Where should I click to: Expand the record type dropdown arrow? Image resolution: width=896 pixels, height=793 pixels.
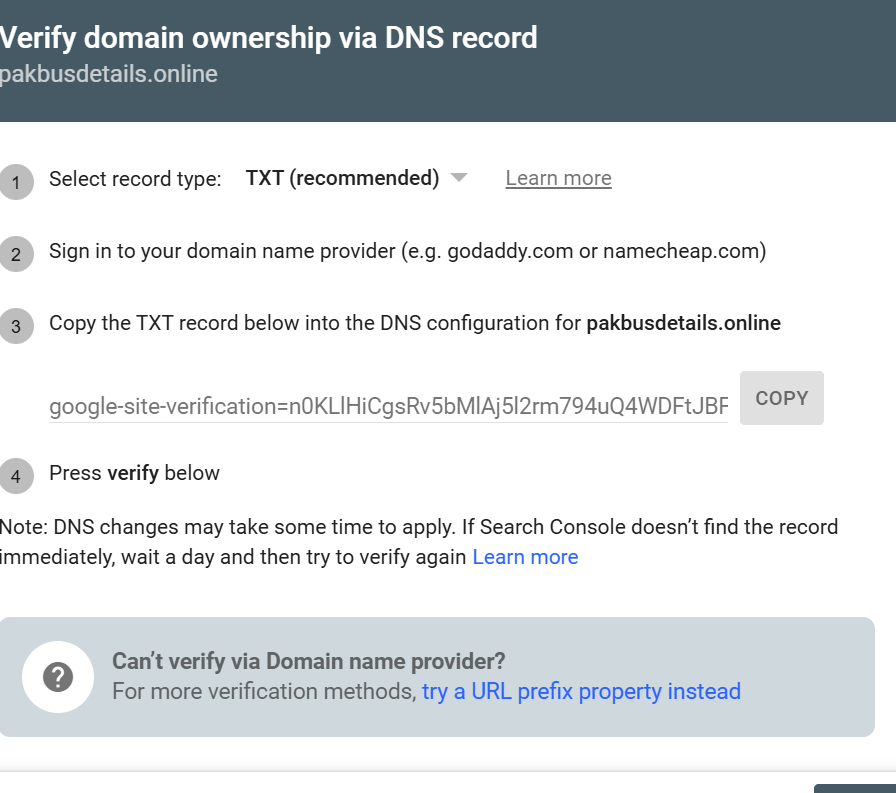point(458,178)
